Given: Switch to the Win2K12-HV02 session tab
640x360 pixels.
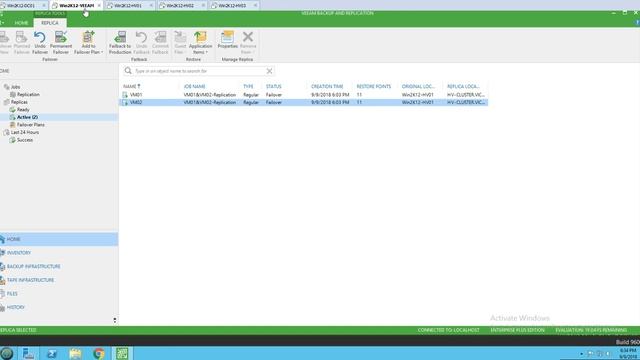Looking at the screenshot, I should point(180,6).
